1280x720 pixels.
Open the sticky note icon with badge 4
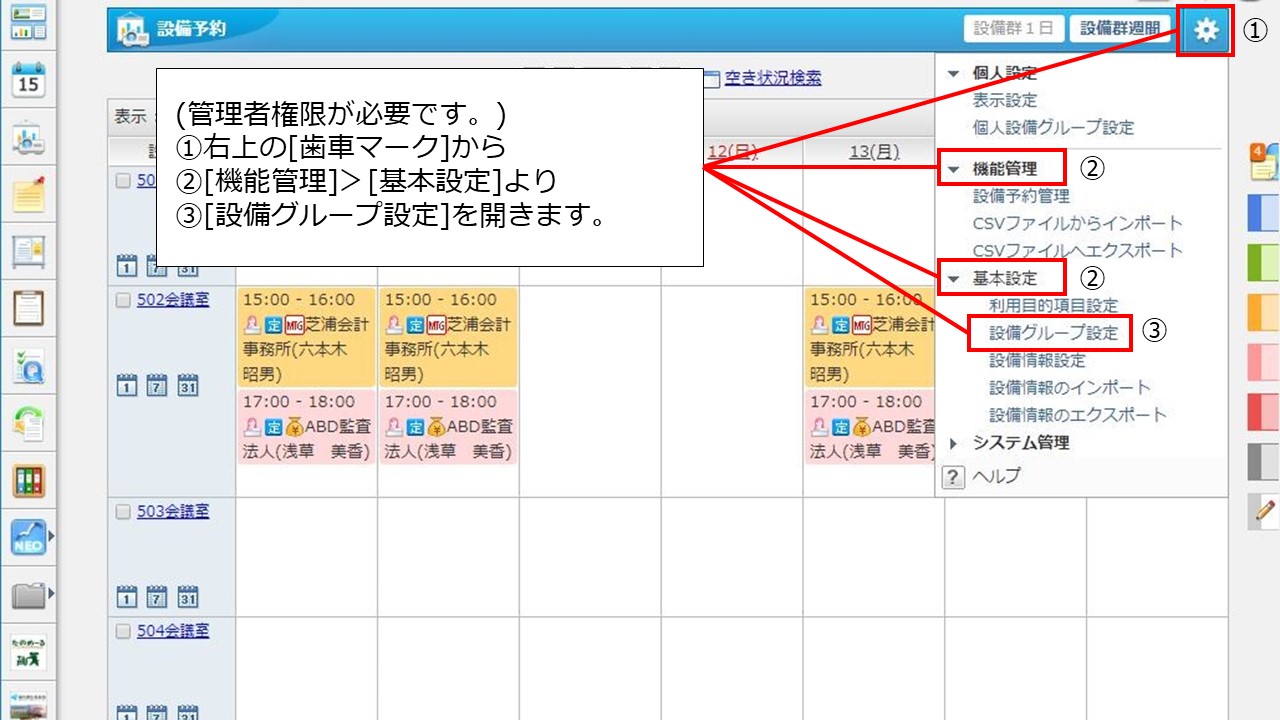click(x=1263, y=160)
